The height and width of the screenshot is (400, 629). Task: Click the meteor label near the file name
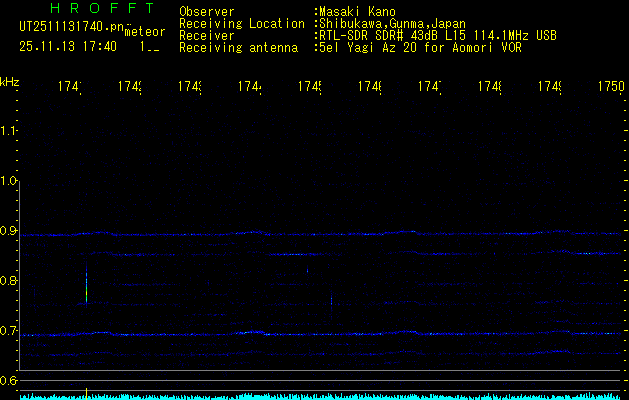tap(143, 32)
